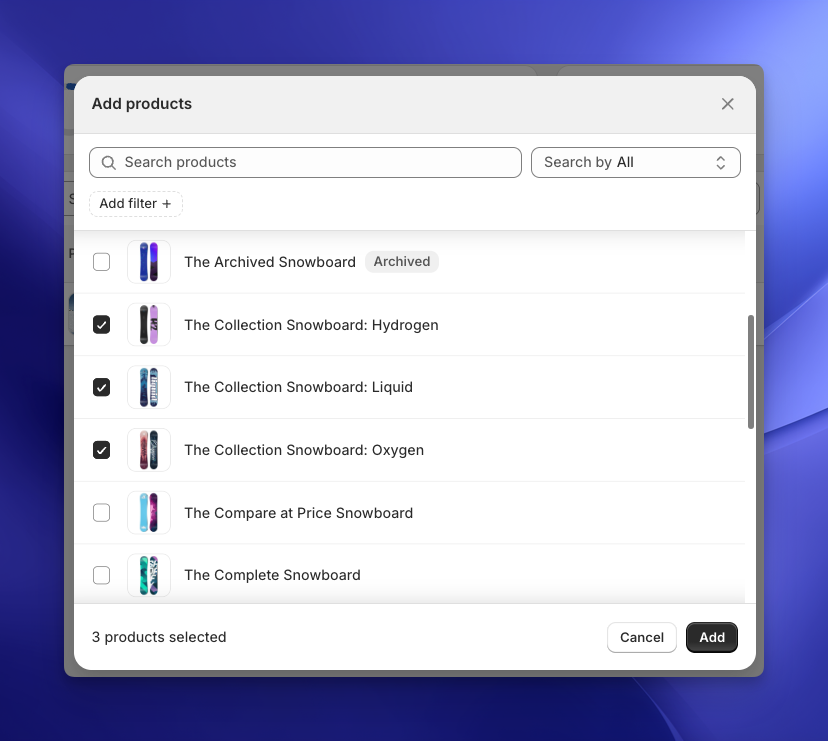Tick The Compare at Price Snowboard checkbox

pyautogui.click(x=101, y=513)
